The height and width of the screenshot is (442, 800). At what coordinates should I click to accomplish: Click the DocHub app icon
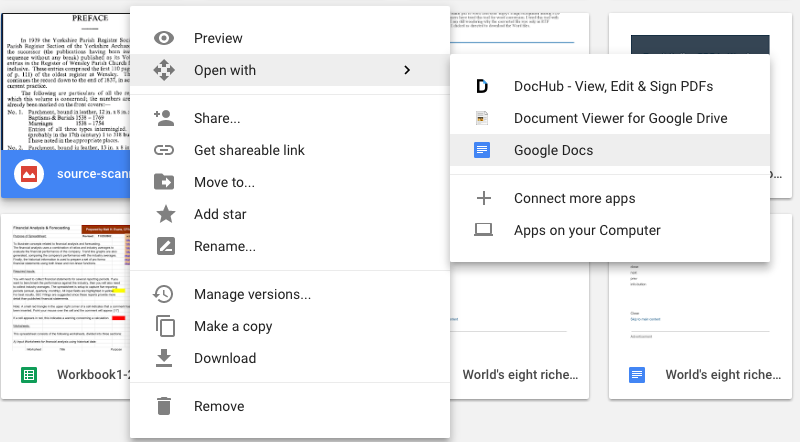tap(483, 86)
